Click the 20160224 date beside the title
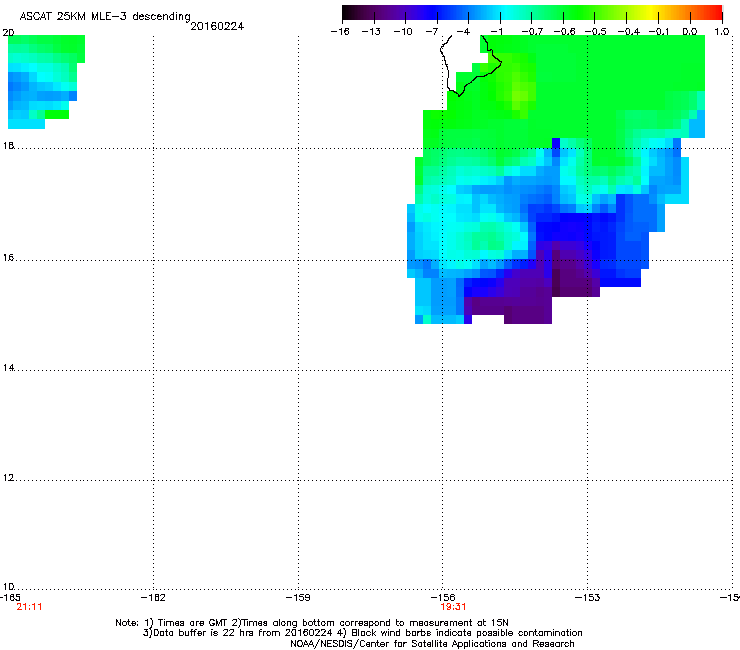 [x=217, y=26]
